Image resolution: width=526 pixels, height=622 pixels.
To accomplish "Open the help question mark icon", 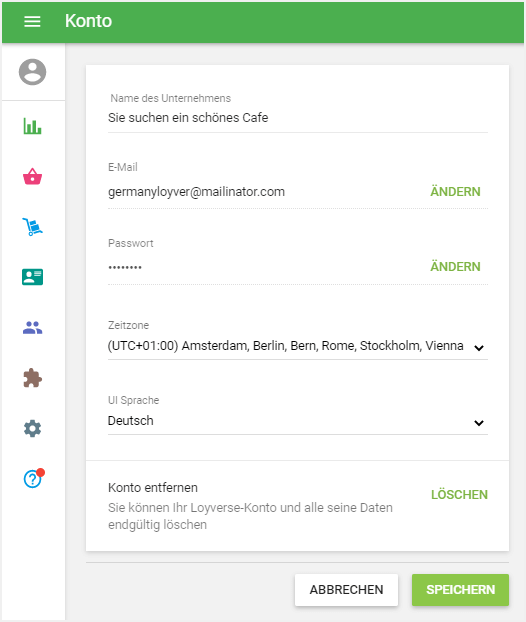I will click(x=33, y=478).
